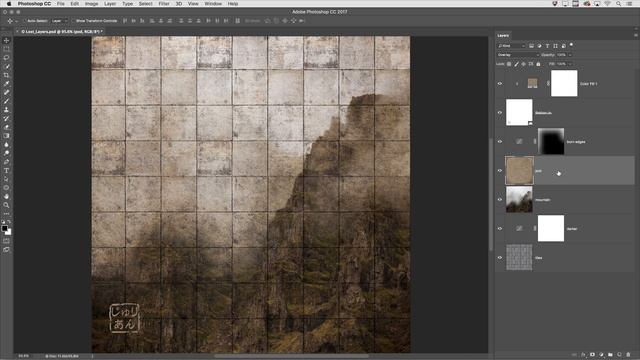Open the Filter menu
This screenshot has height=360, width=640.
point(164,4)
